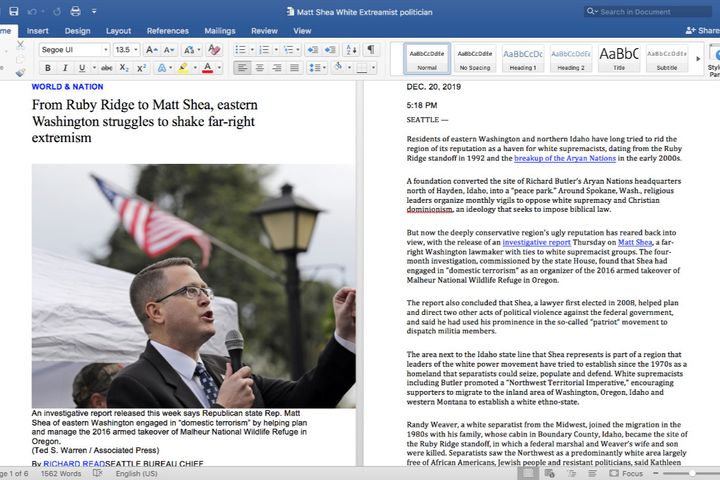Click the Redo/Repeat icon
The width and height of the screenshot is (720, 480).
click(57, 11)
